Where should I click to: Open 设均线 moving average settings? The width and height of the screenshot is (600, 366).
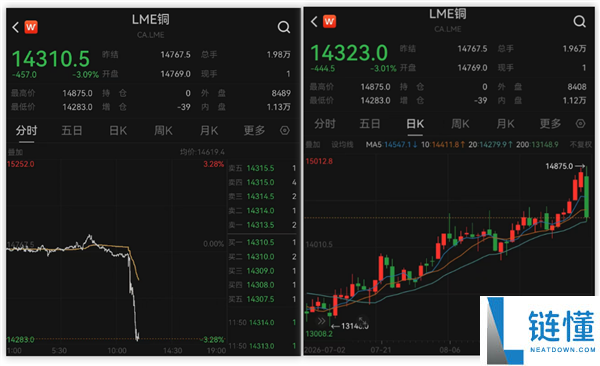point(342,145)
